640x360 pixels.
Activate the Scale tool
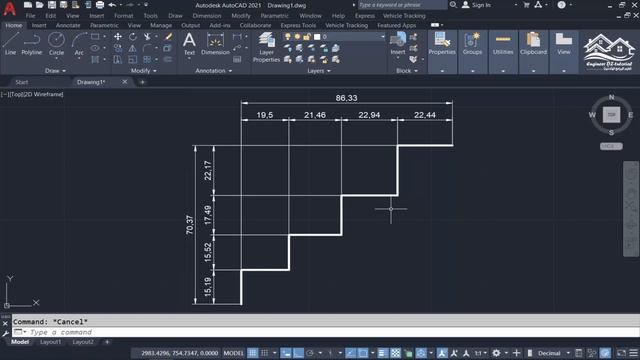(133, 60)
